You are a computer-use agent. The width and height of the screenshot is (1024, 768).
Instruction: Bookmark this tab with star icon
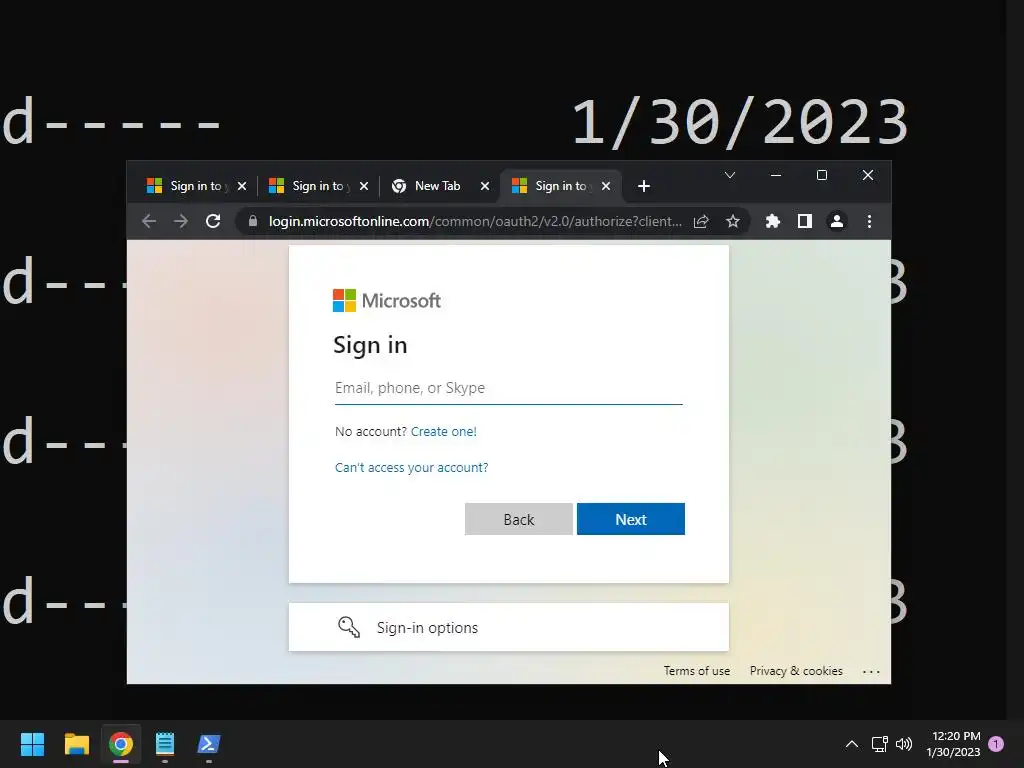(733, 221)
